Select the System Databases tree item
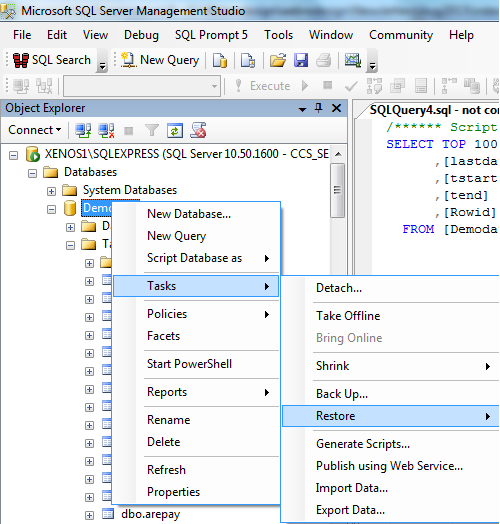The height and width of the screenshot is (524, 500). (130, 190)
